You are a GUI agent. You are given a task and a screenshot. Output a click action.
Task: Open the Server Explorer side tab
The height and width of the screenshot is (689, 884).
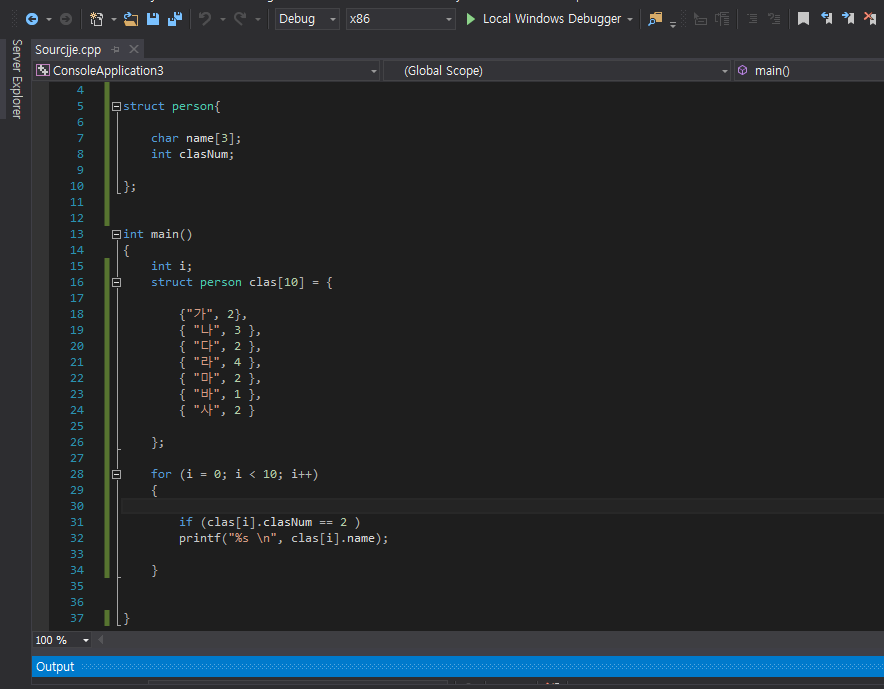tap(16, 79)
